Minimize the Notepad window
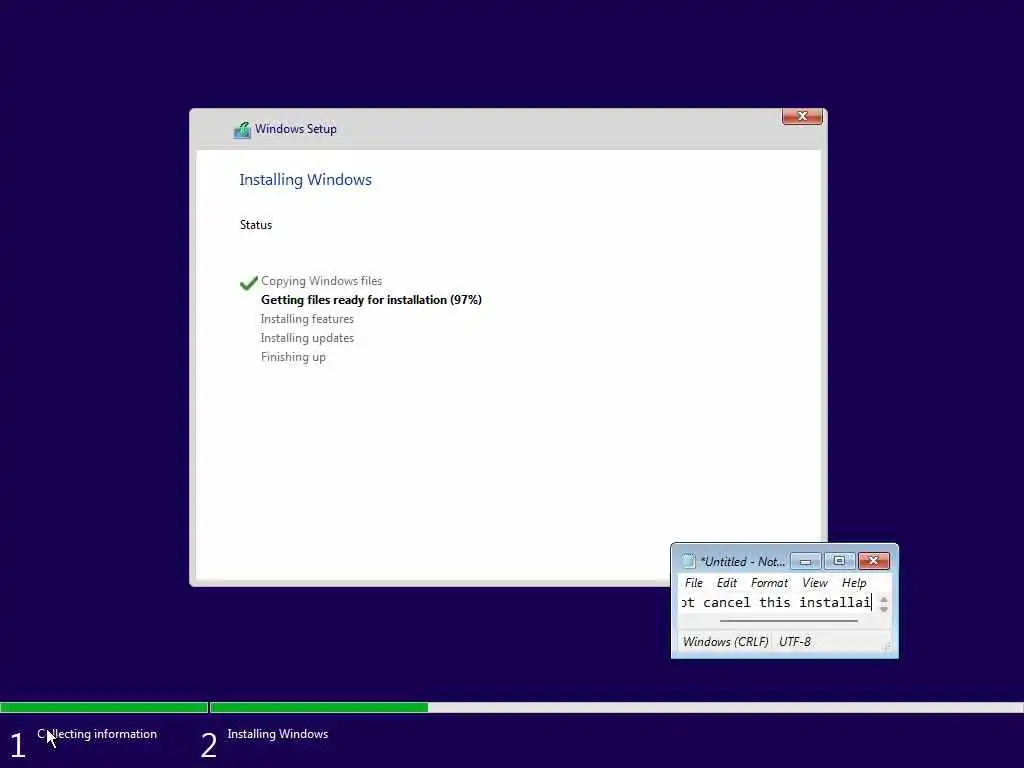 tap(806, 561)
